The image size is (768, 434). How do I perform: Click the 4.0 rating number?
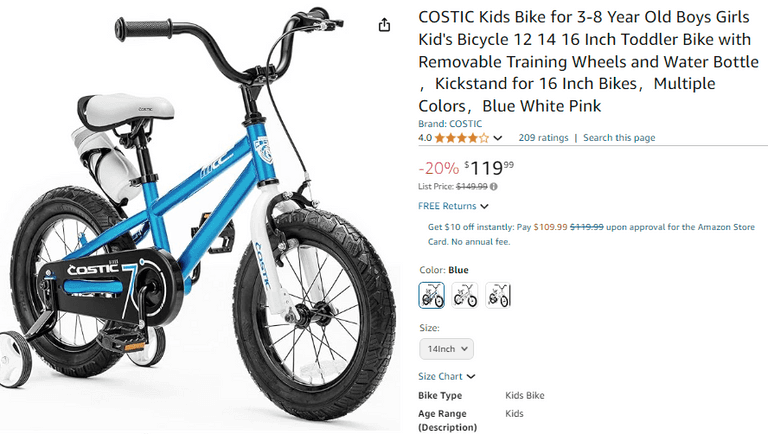click(x=424, y=138)
